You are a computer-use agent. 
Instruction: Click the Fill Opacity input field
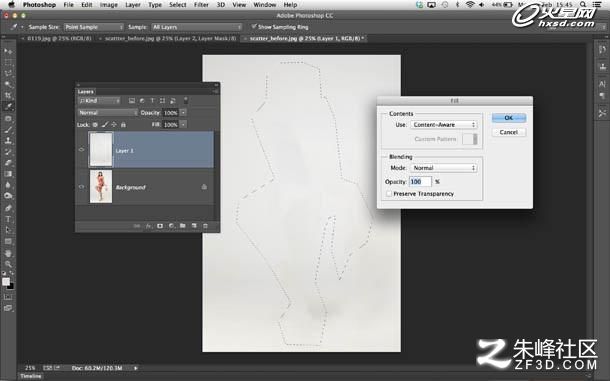tap(420, 182)
